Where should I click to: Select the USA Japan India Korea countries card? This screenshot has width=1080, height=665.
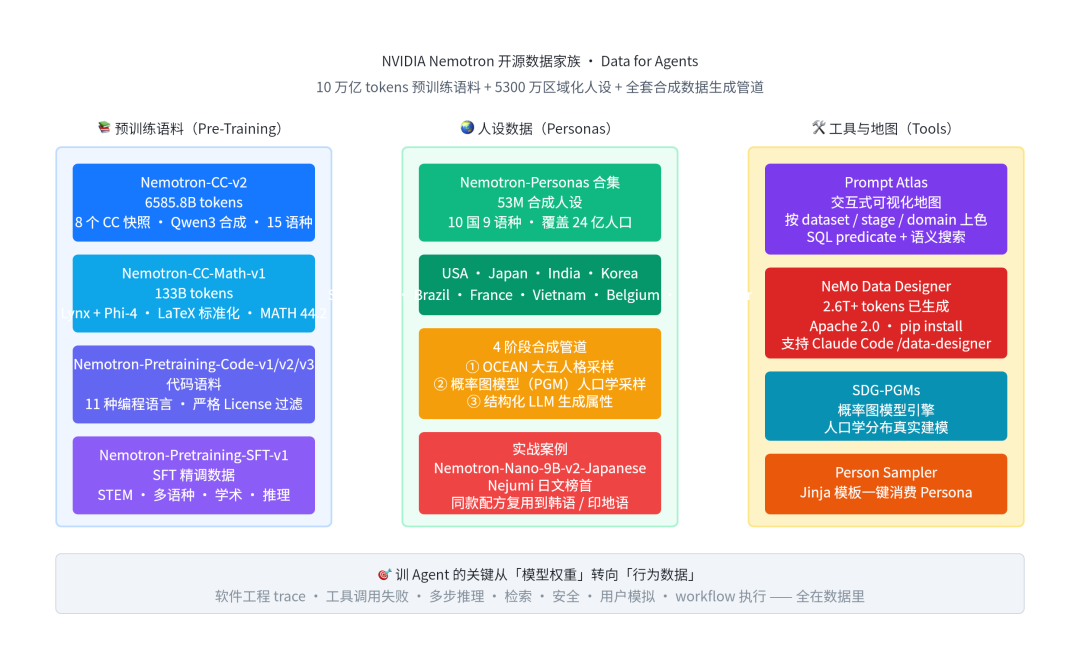click(x=540, y=284)
